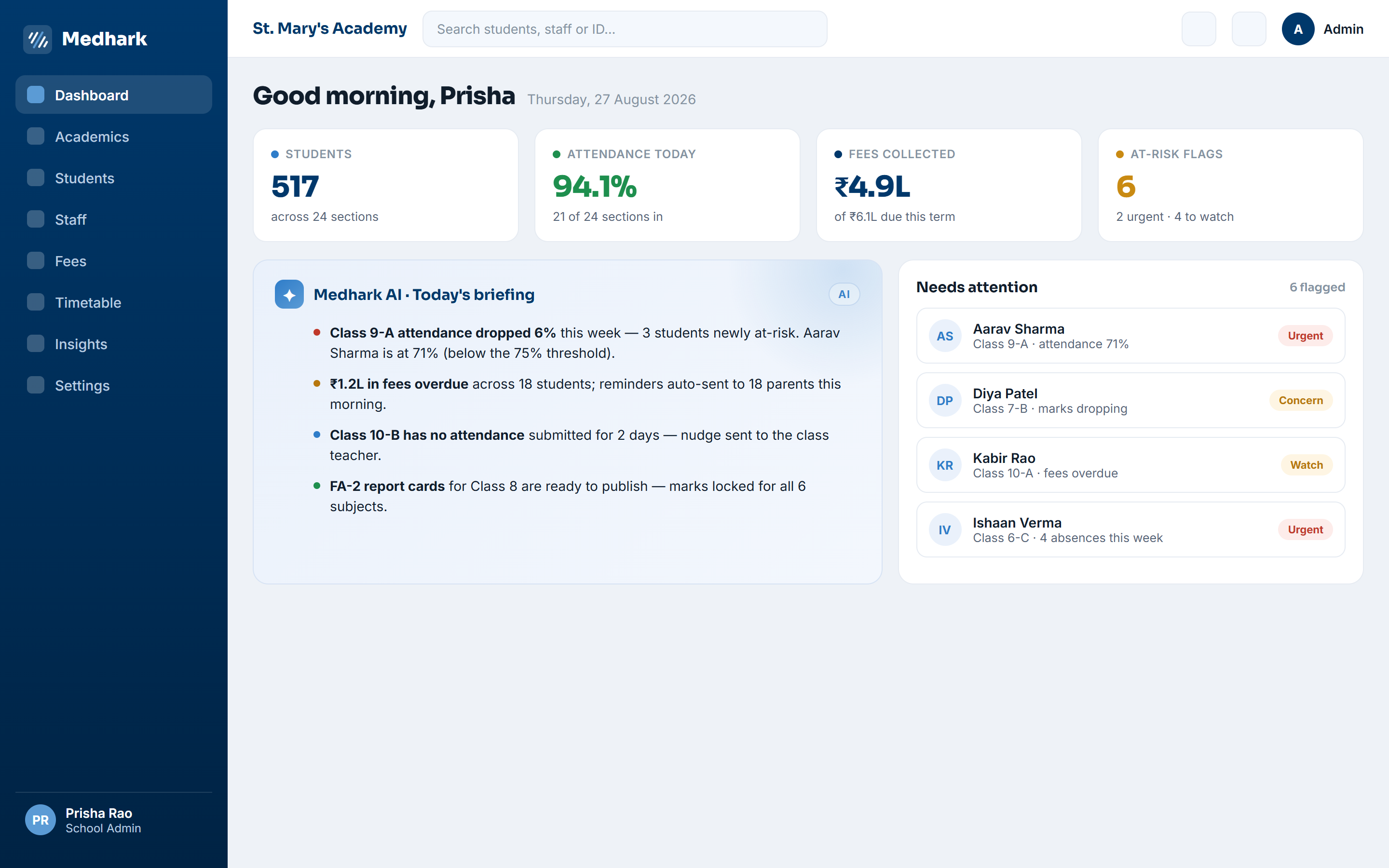Viewport: 1389px width, 868px height.
Task: Click the blank header button next to Admin avatar
Action: (x=1249, y=29)
